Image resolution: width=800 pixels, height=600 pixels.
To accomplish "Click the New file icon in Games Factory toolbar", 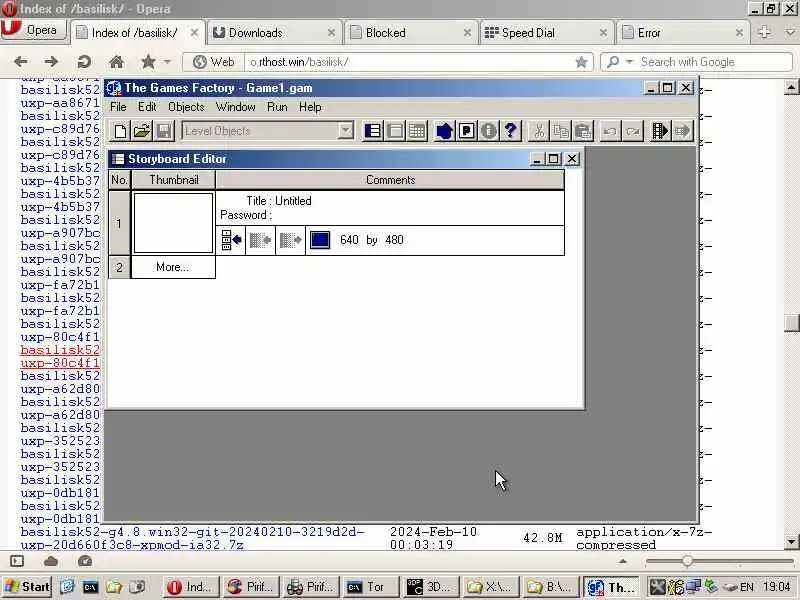I will click(x=120, y=131).
